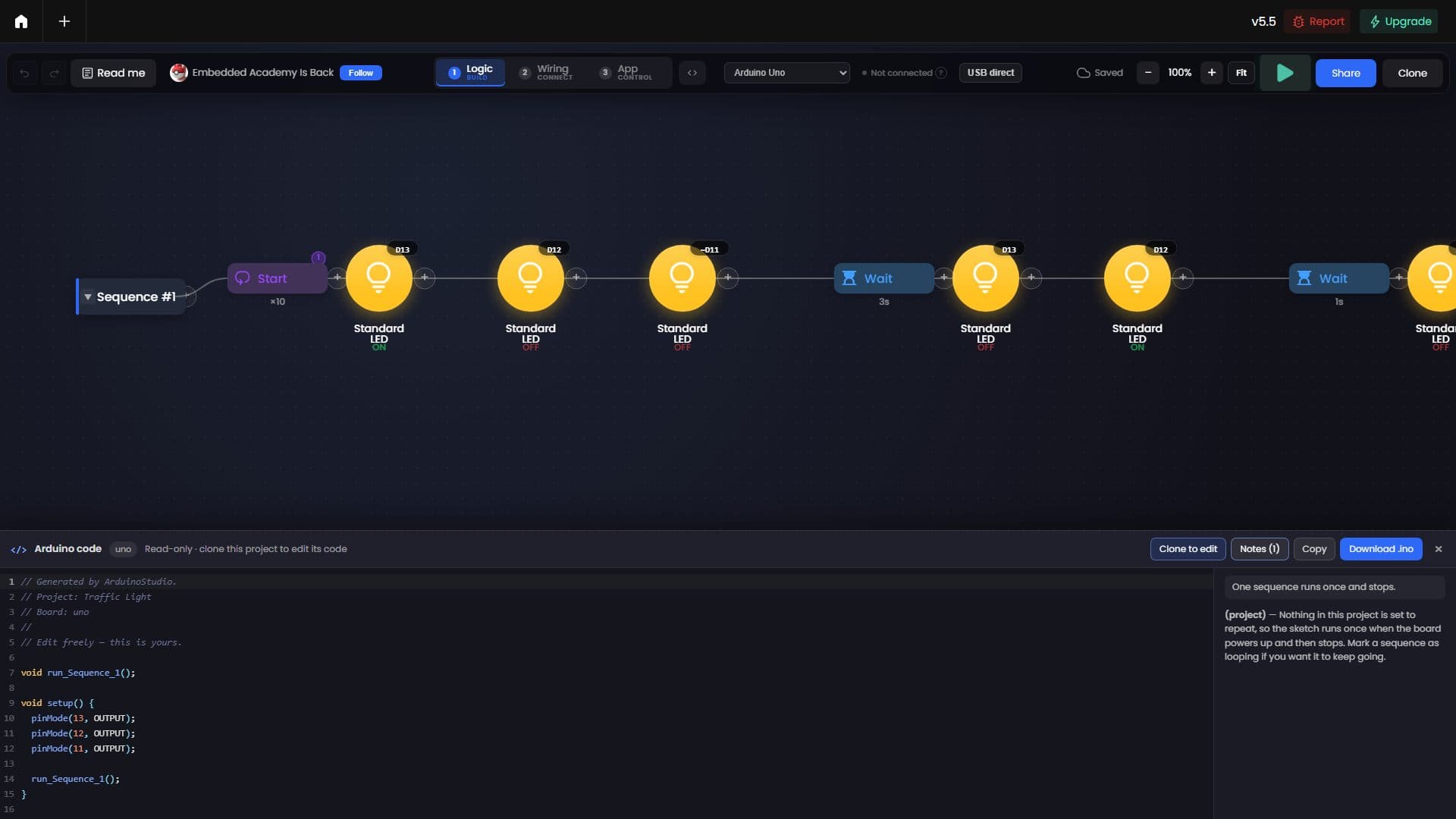Click the undo arrow icon
The width and height of the screenshot is (1456, 819).
click(x=24, y=73)
